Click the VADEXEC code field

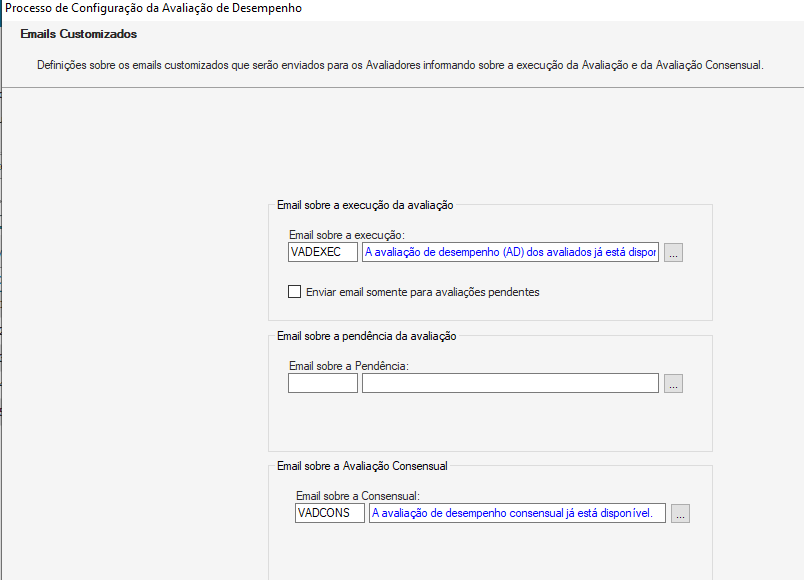click(x=322, y=253)
